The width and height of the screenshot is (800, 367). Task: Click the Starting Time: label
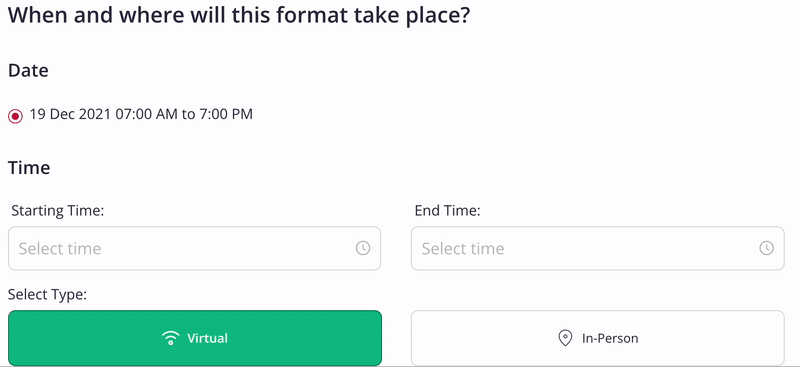58,210
